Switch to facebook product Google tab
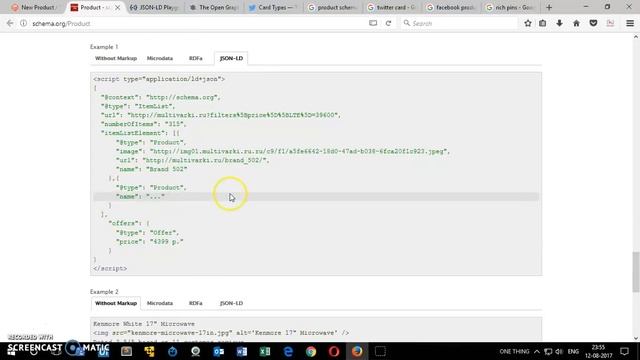640x360 pixels. coord(451,7)
